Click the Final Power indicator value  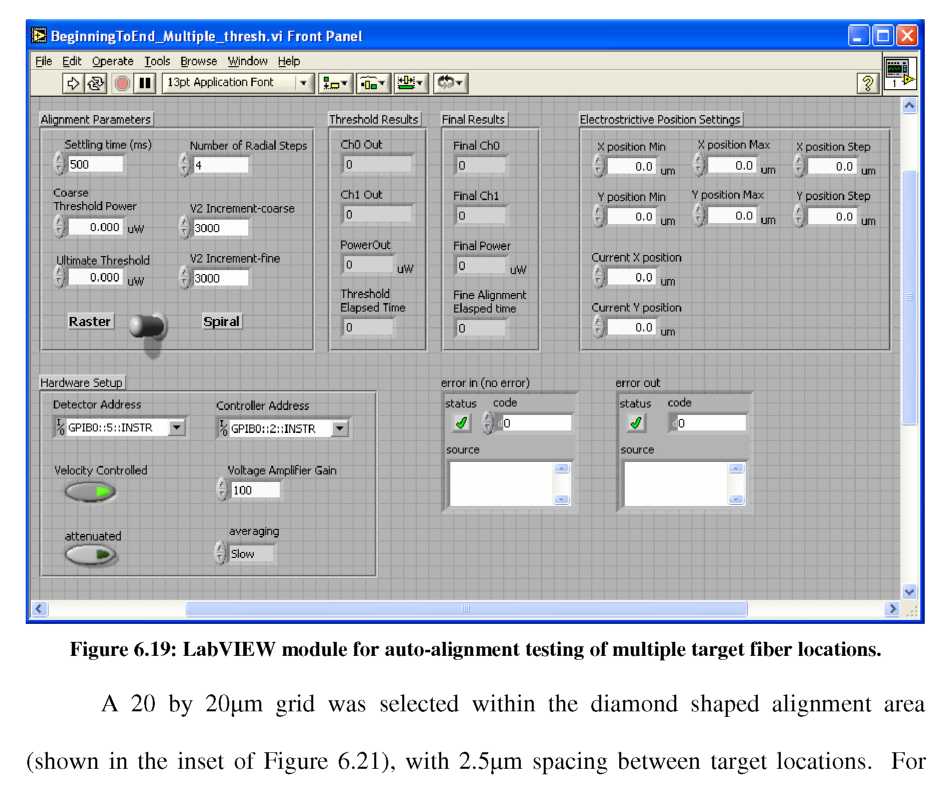481,266
